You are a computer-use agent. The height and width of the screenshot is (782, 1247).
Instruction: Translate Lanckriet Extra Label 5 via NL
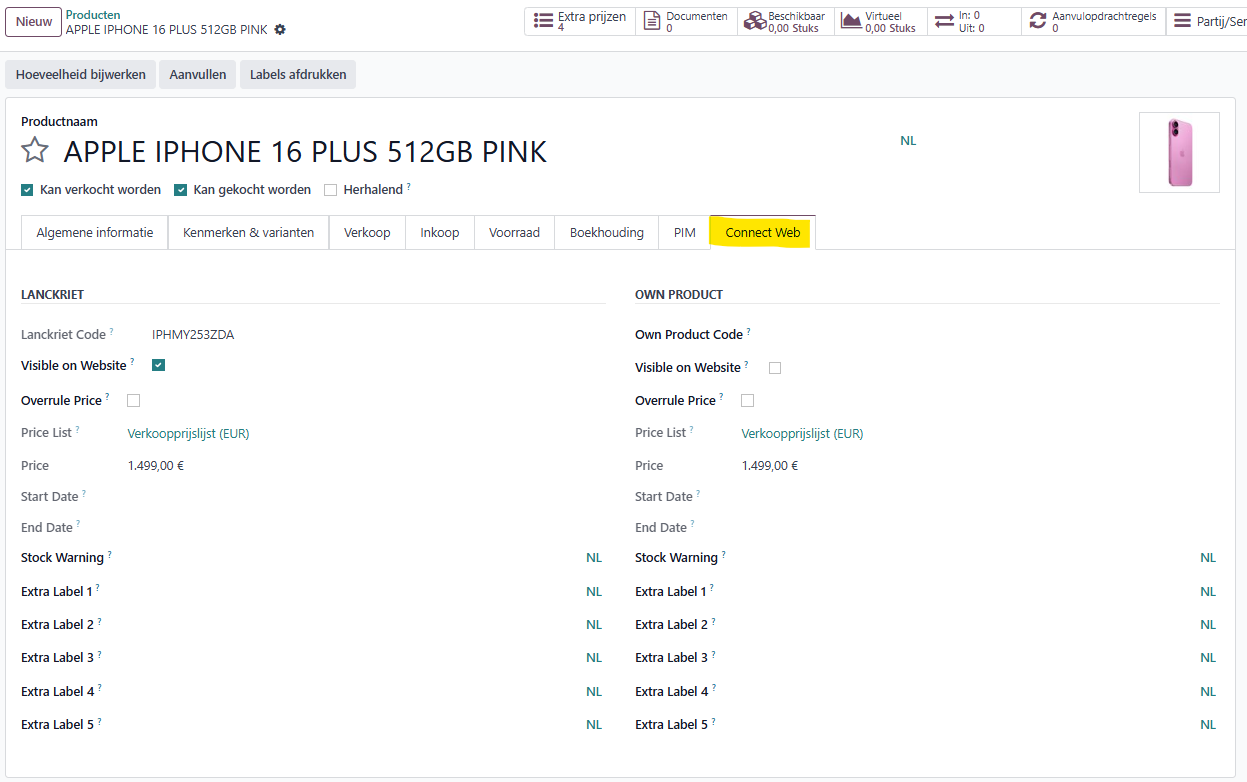(594, 725)
